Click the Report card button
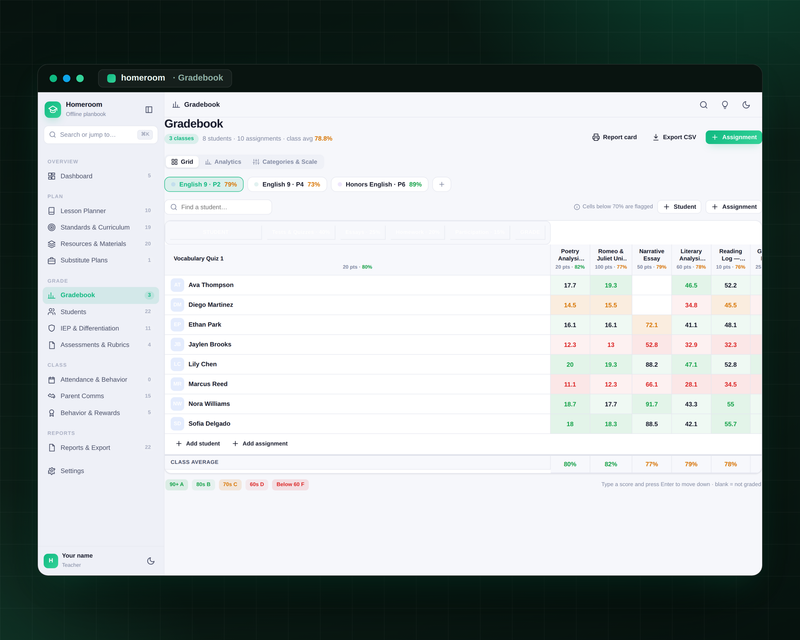 614,137
